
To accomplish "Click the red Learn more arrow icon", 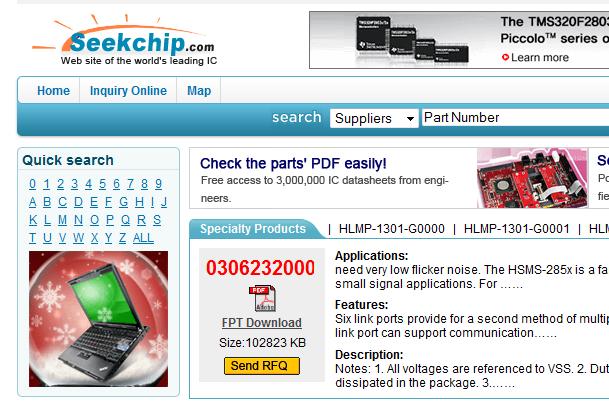I will [505, 58].
